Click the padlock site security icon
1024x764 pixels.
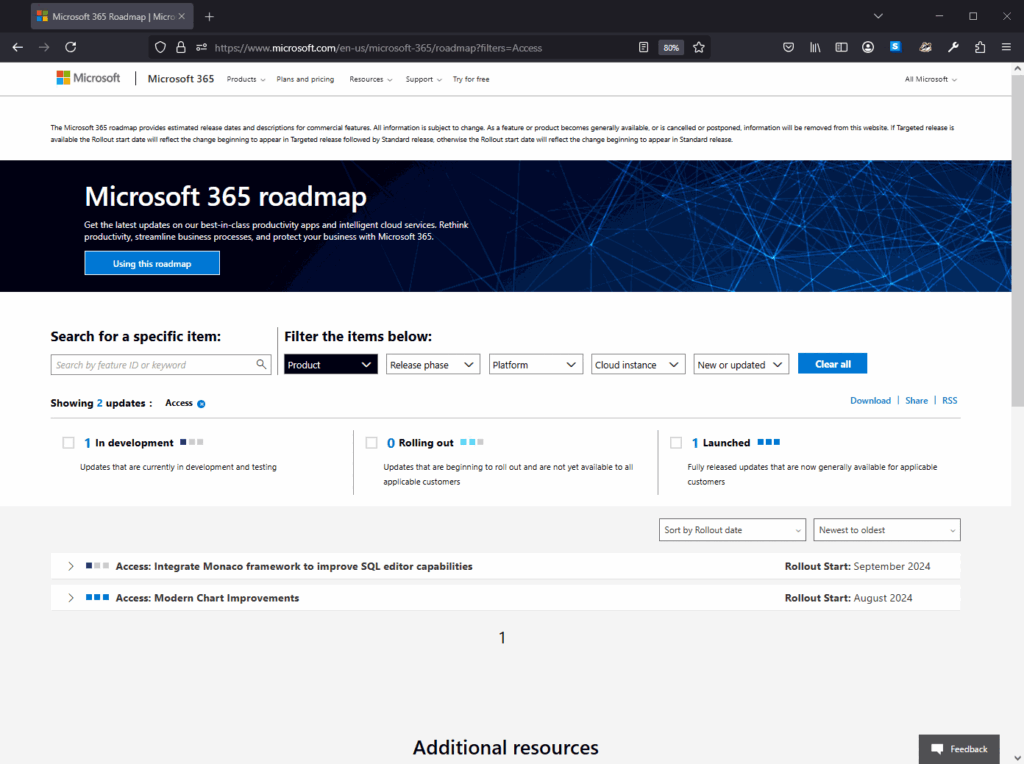[x=181, y=47]
